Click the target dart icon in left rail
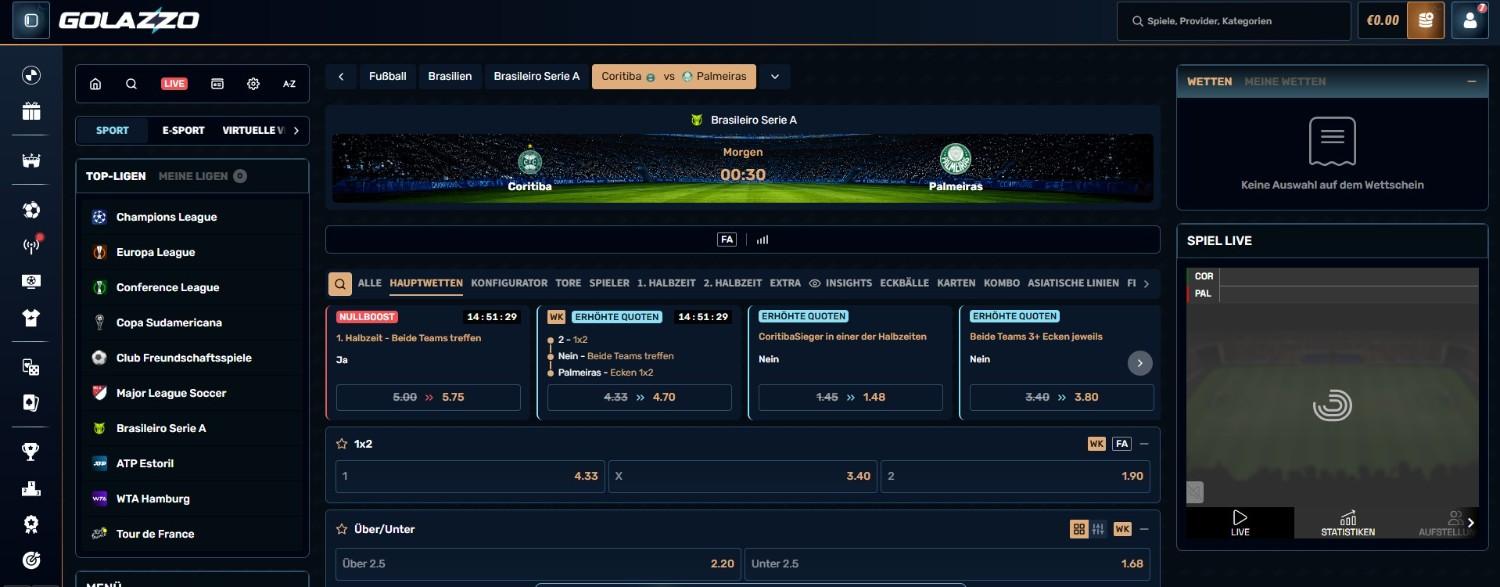This screenshot has width=1500, height=587. 31,560
